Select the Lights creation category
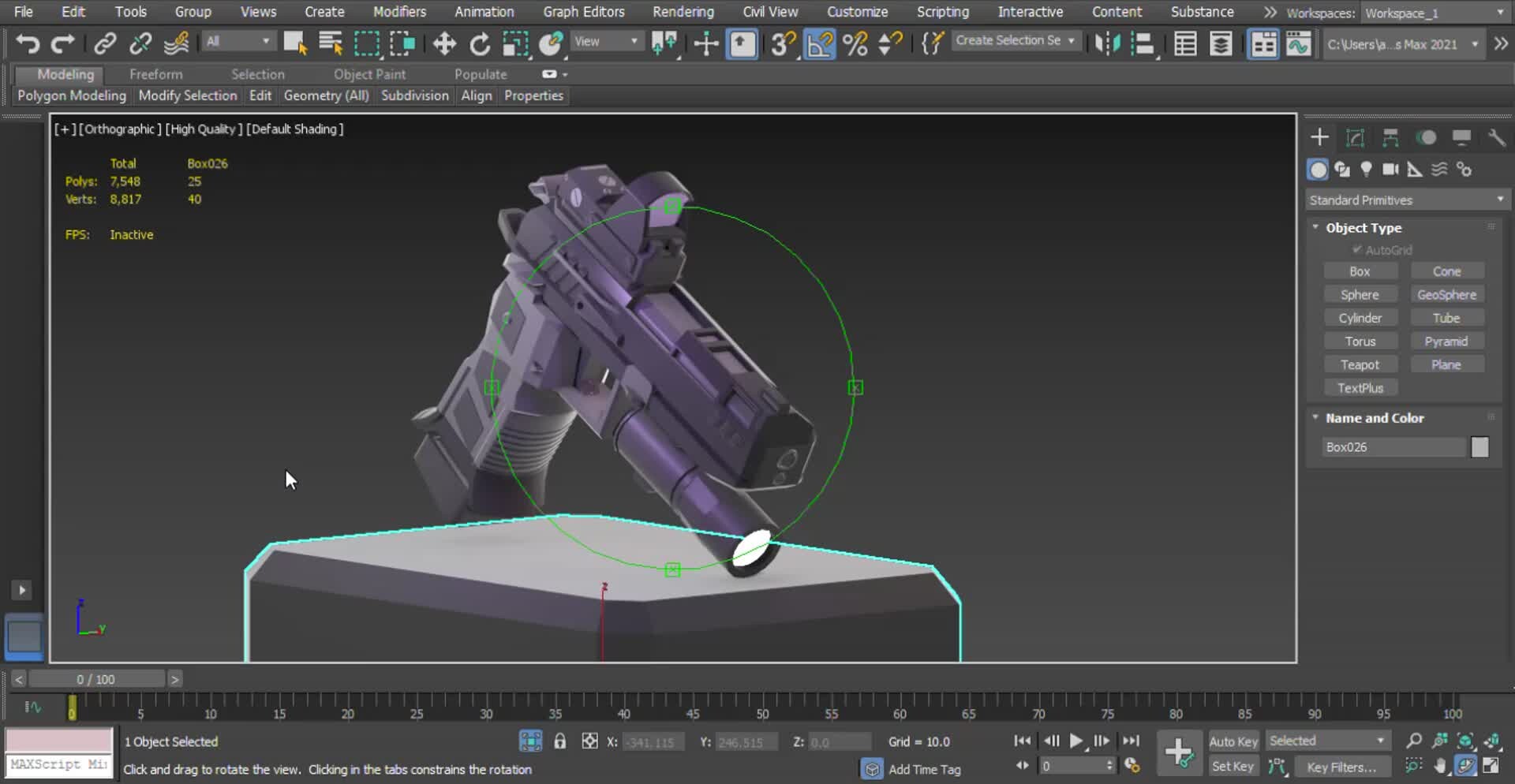 click(x=1366, y=169)
